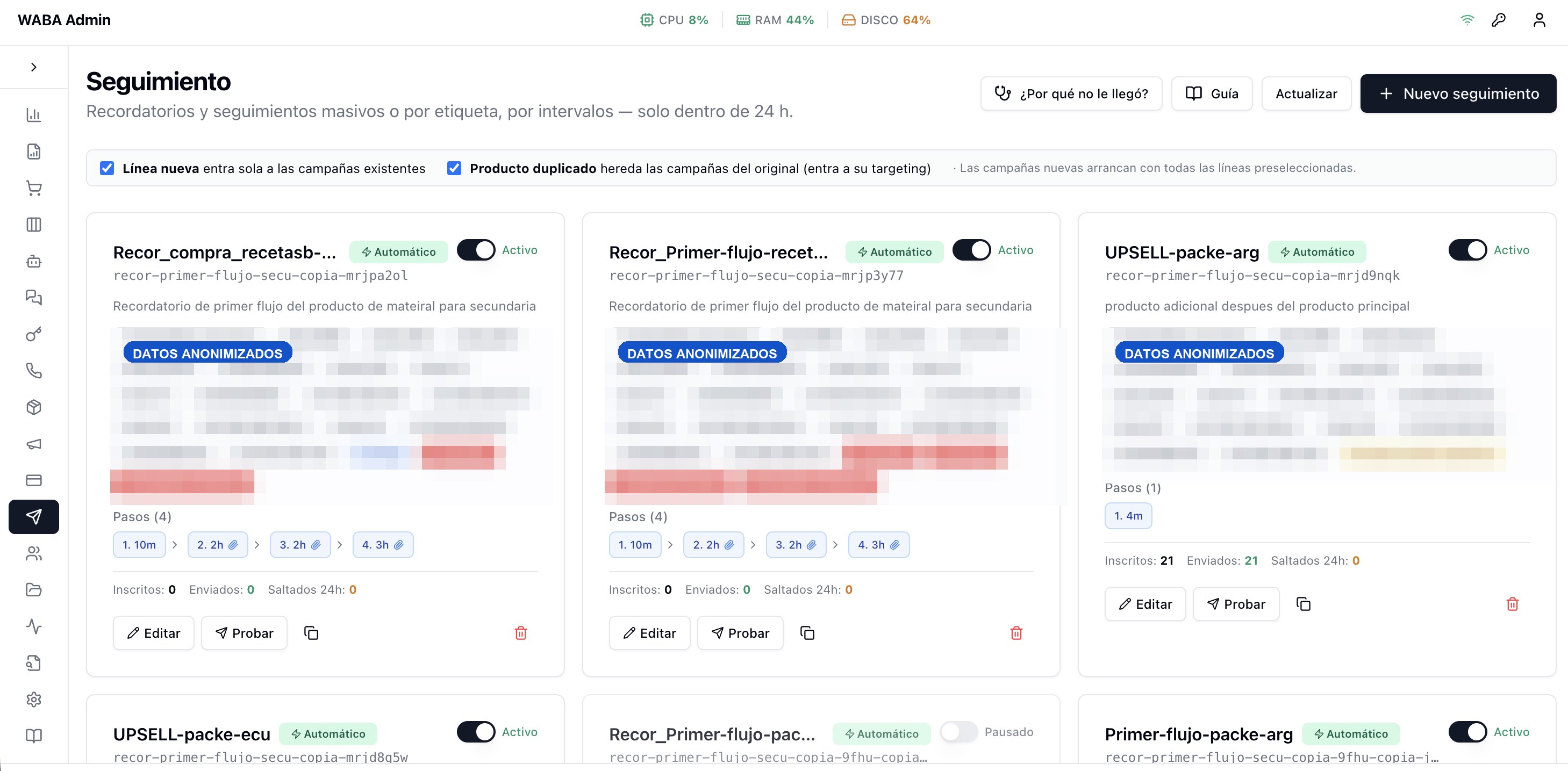Open the file search sidebar icon
The image size is (1568, 771).
click(x=33, y=662)
